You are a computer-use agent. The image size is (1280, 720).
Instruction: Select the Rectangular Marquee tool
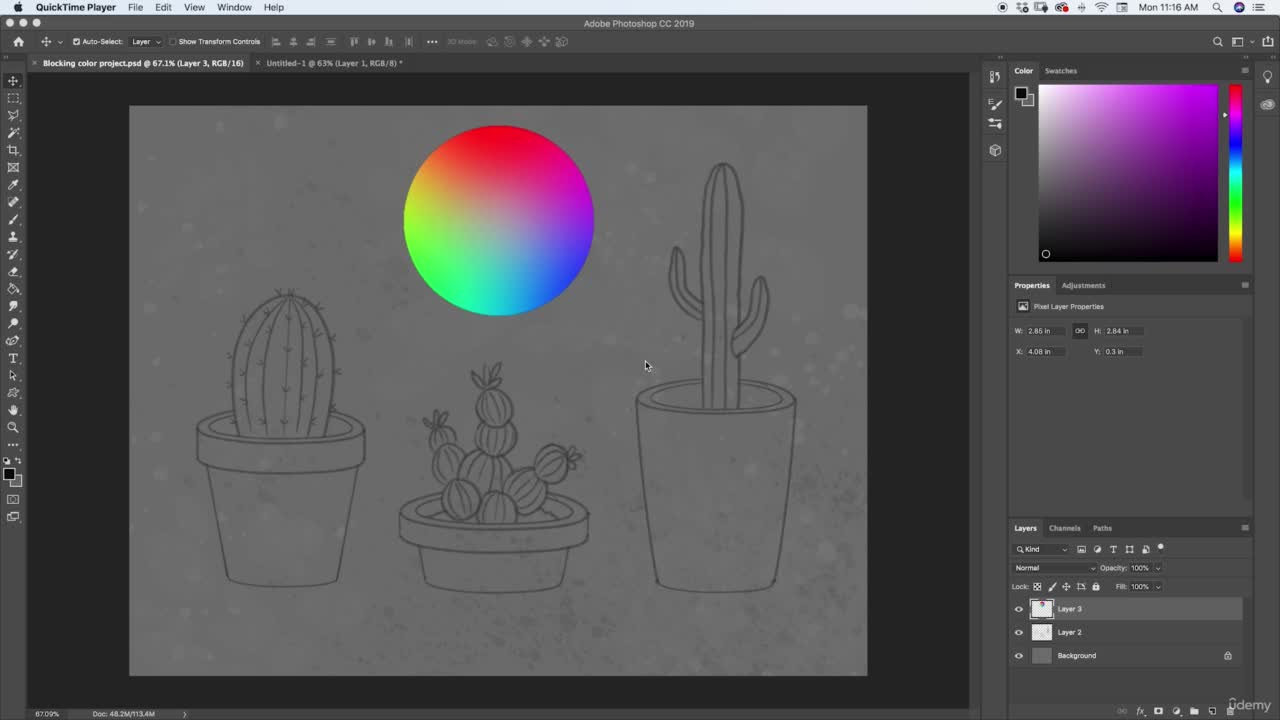(13, 98)
